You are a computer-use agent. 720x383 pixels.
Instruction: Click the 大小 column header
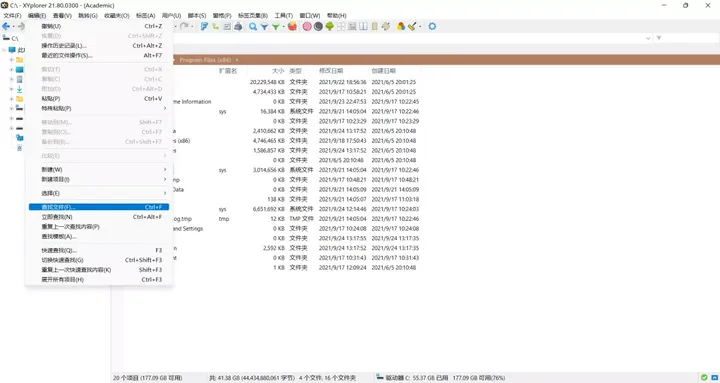tap(278, 71)
